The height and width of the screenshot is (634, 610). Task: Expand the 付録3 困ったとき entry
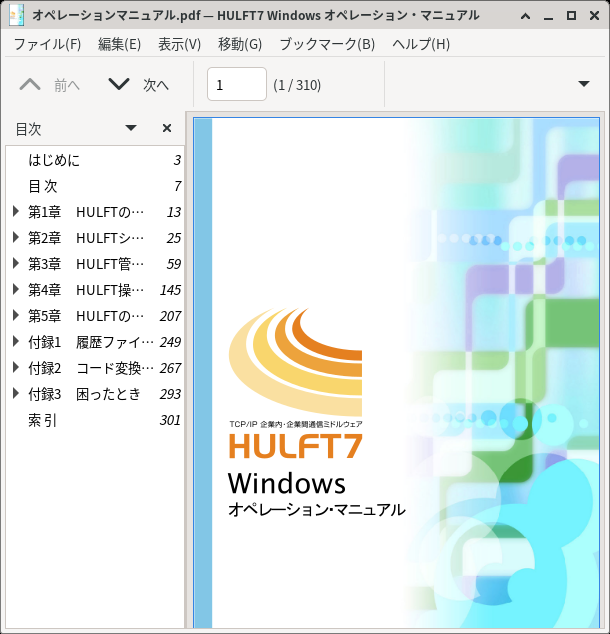(x=15, y=393)
